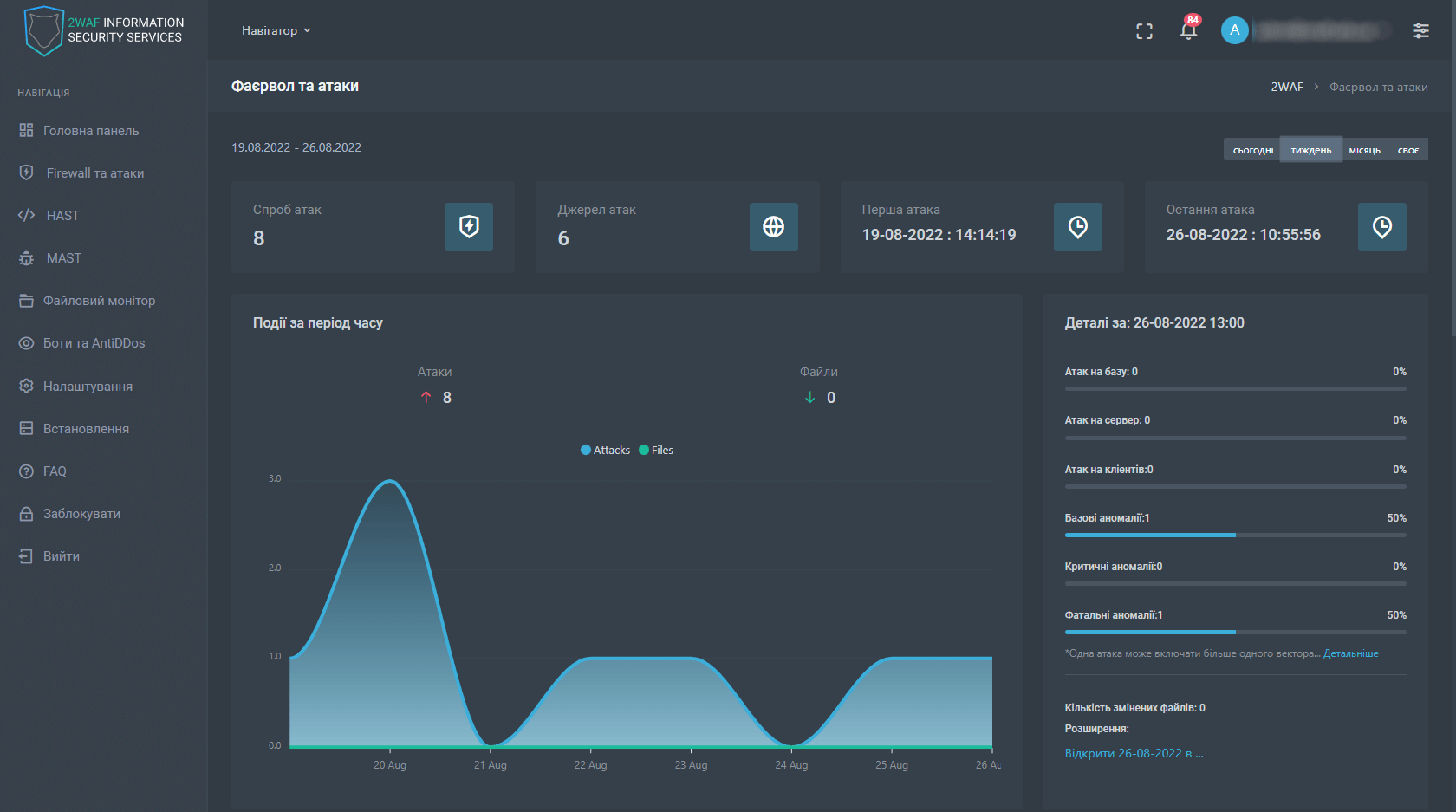Open the своє date range selector
This screenshot has height=812, width=1456.
pos(1407,149)
